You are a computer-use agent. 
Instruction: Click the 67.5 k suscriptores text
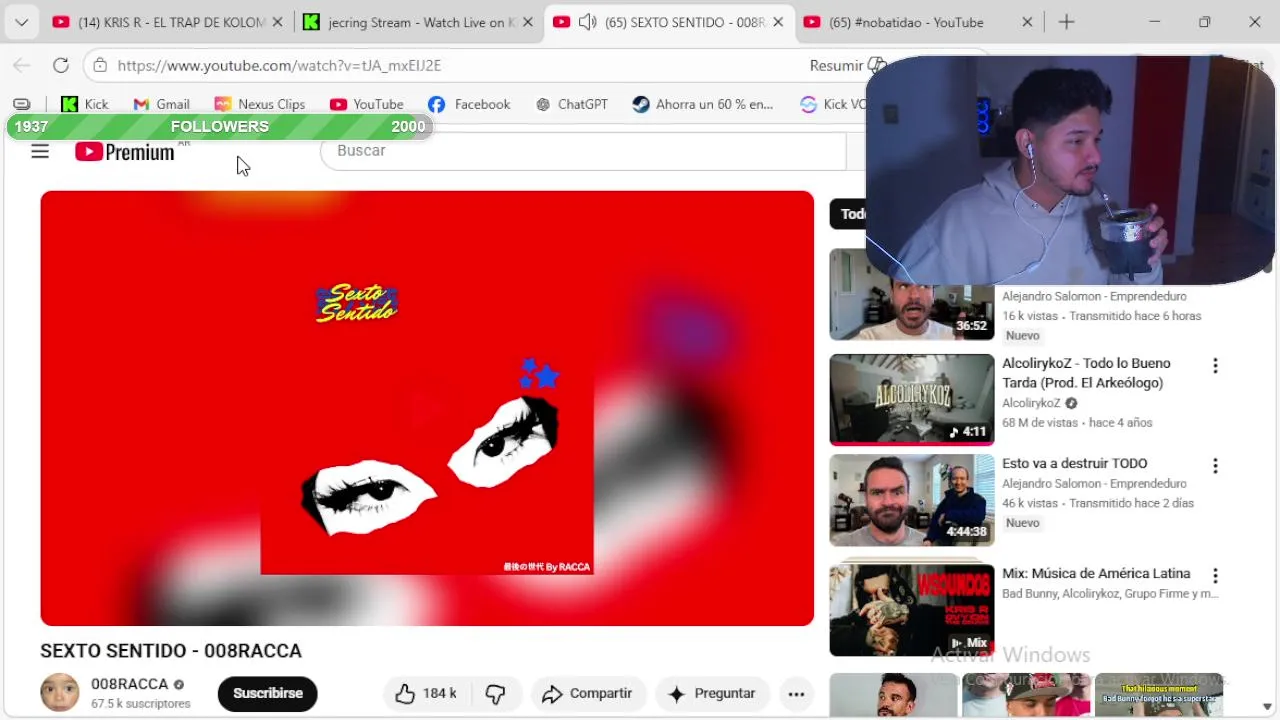pyautogui.click(x=141, y=704)
